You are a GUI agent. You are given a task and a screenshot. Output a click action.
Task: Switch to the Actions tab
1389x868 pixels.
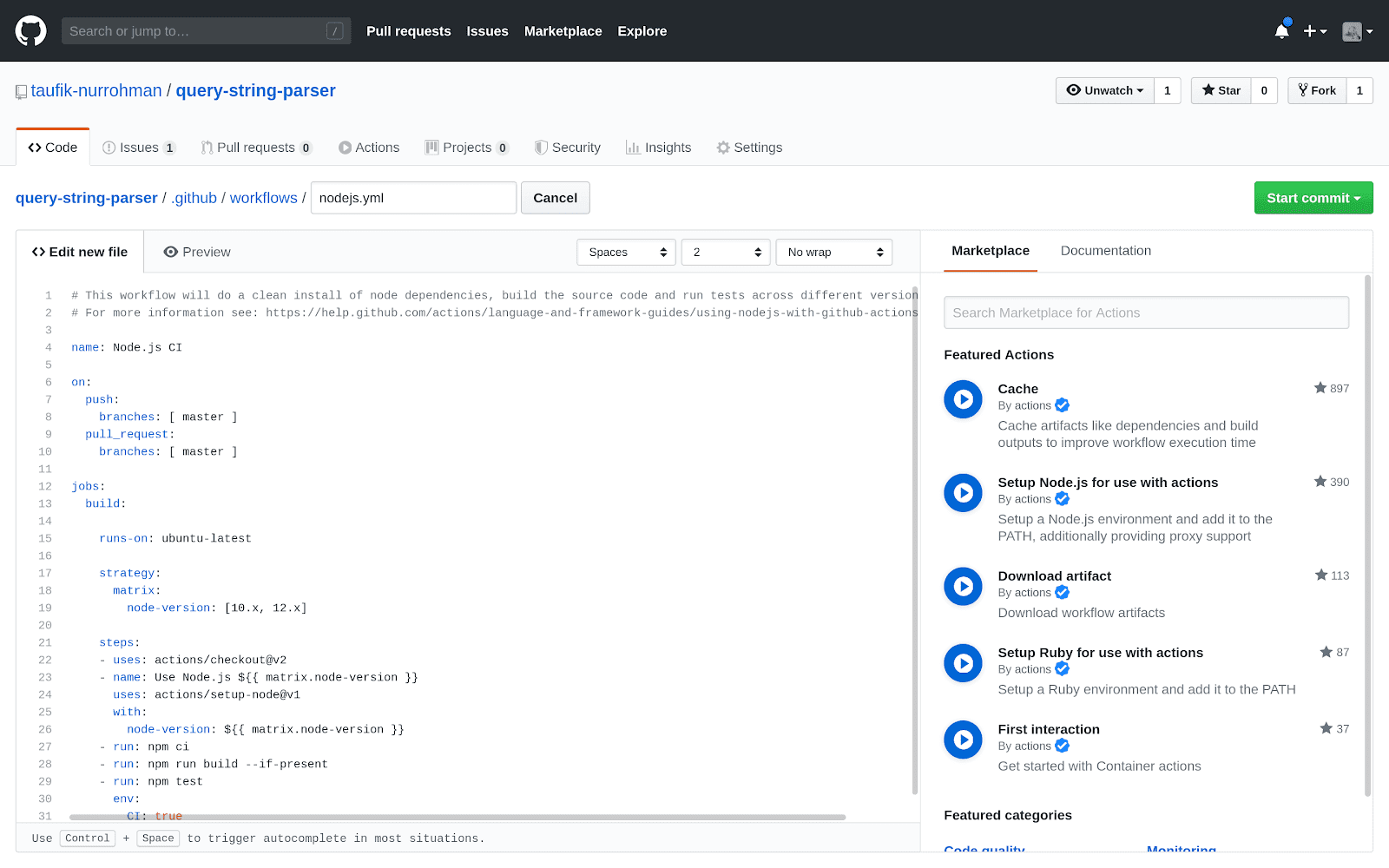(369, 148)
